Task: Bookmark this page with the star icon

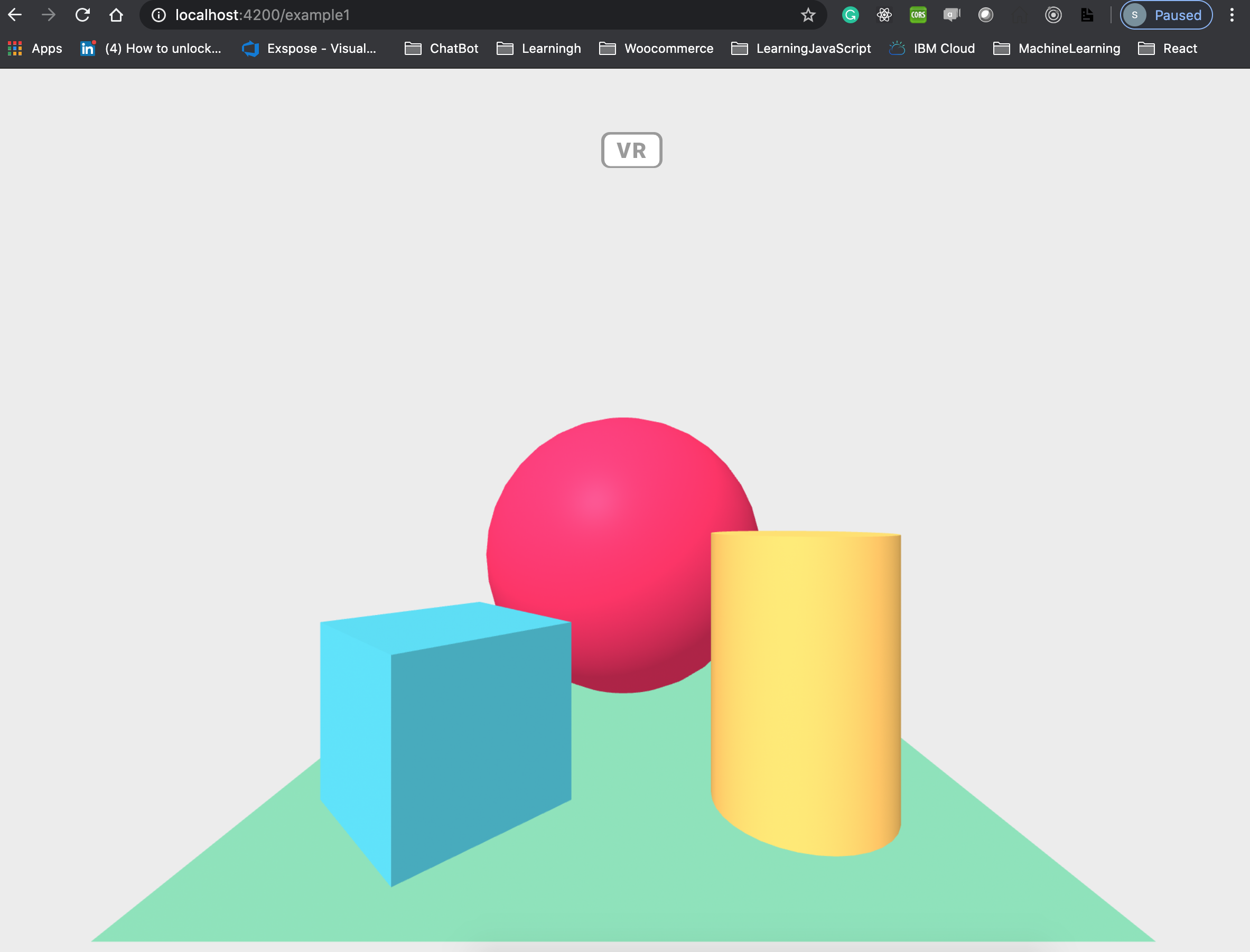Action: point(808,15)
